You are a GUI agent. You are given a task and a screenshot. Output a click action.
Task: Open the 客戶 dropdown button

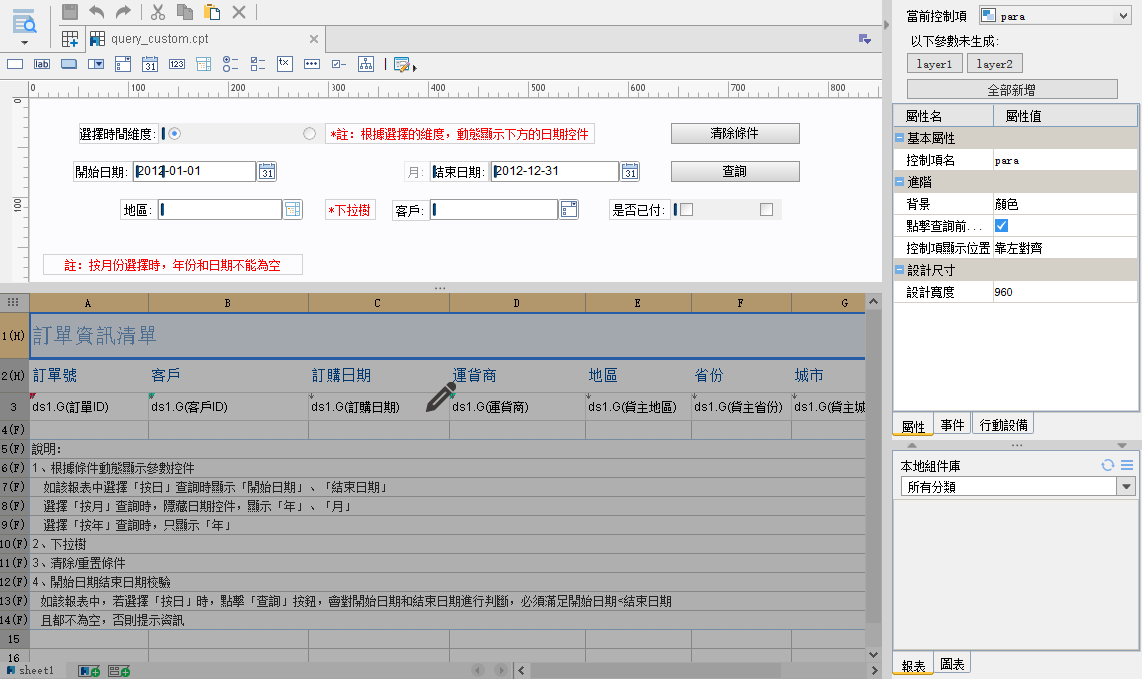(x=569, y=210)
